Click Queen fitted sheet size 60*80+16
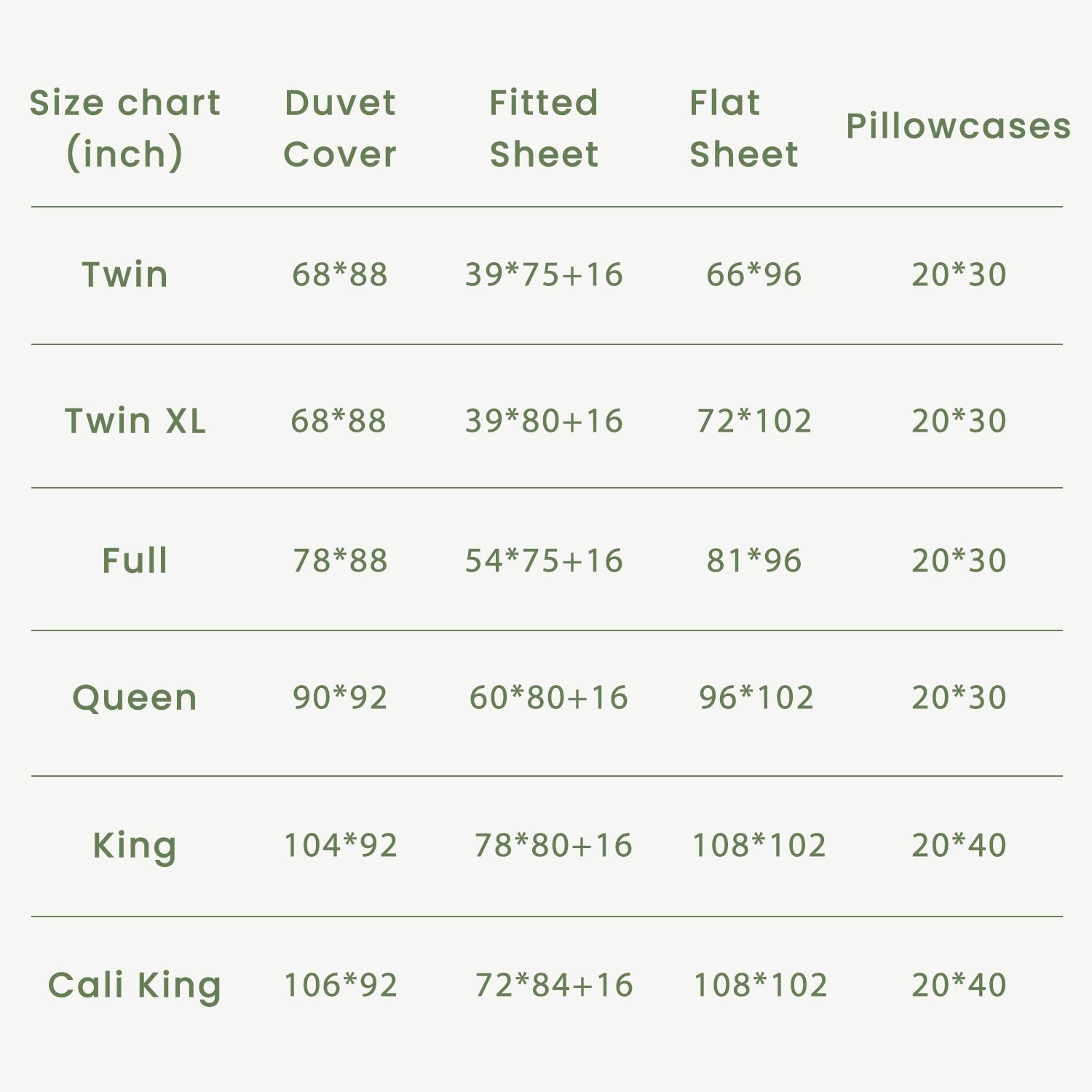The height and width of the screenshot is (1092, 1092). (548, 697)
